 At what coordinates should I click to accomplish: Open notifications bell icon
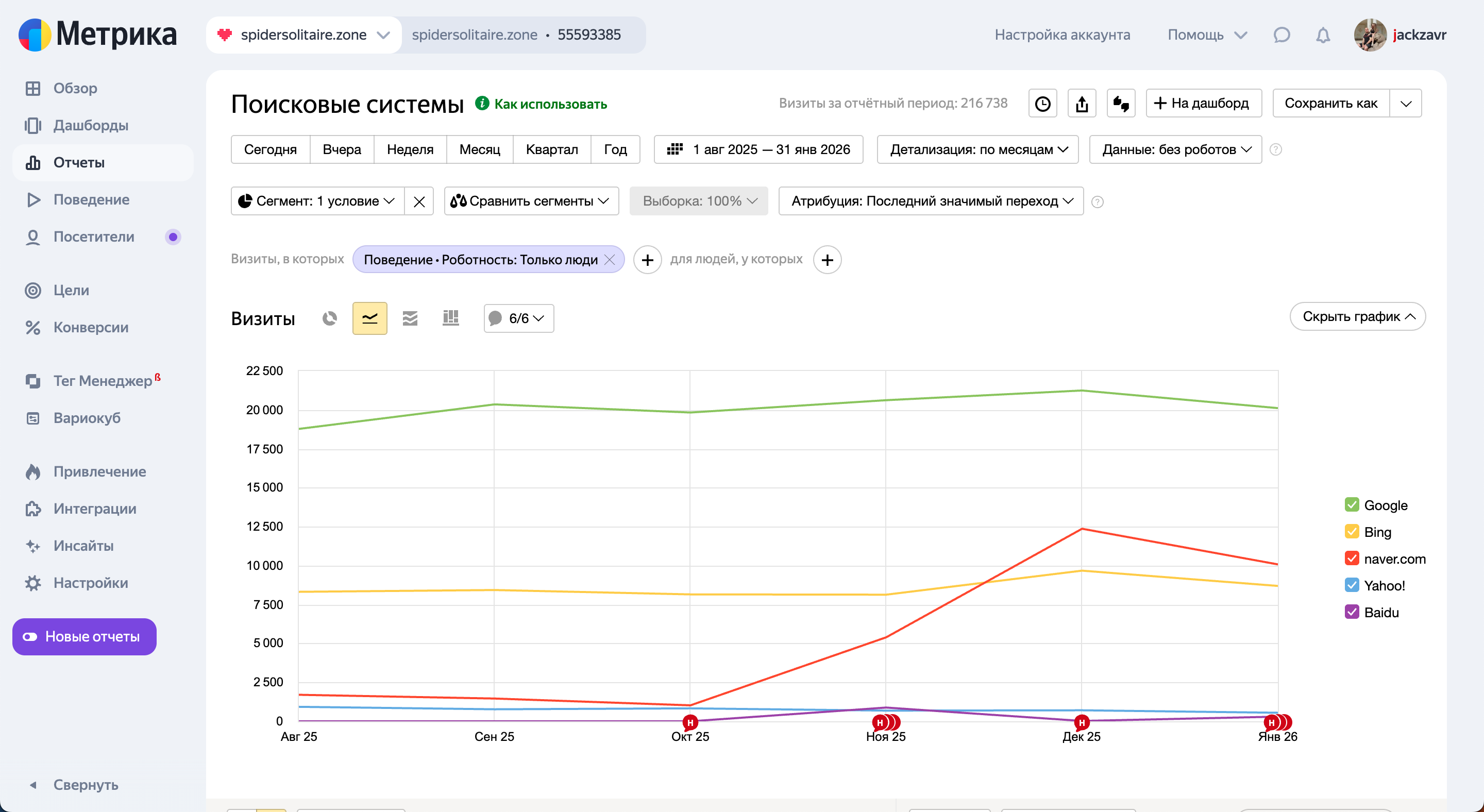(x=1323, y=35)
